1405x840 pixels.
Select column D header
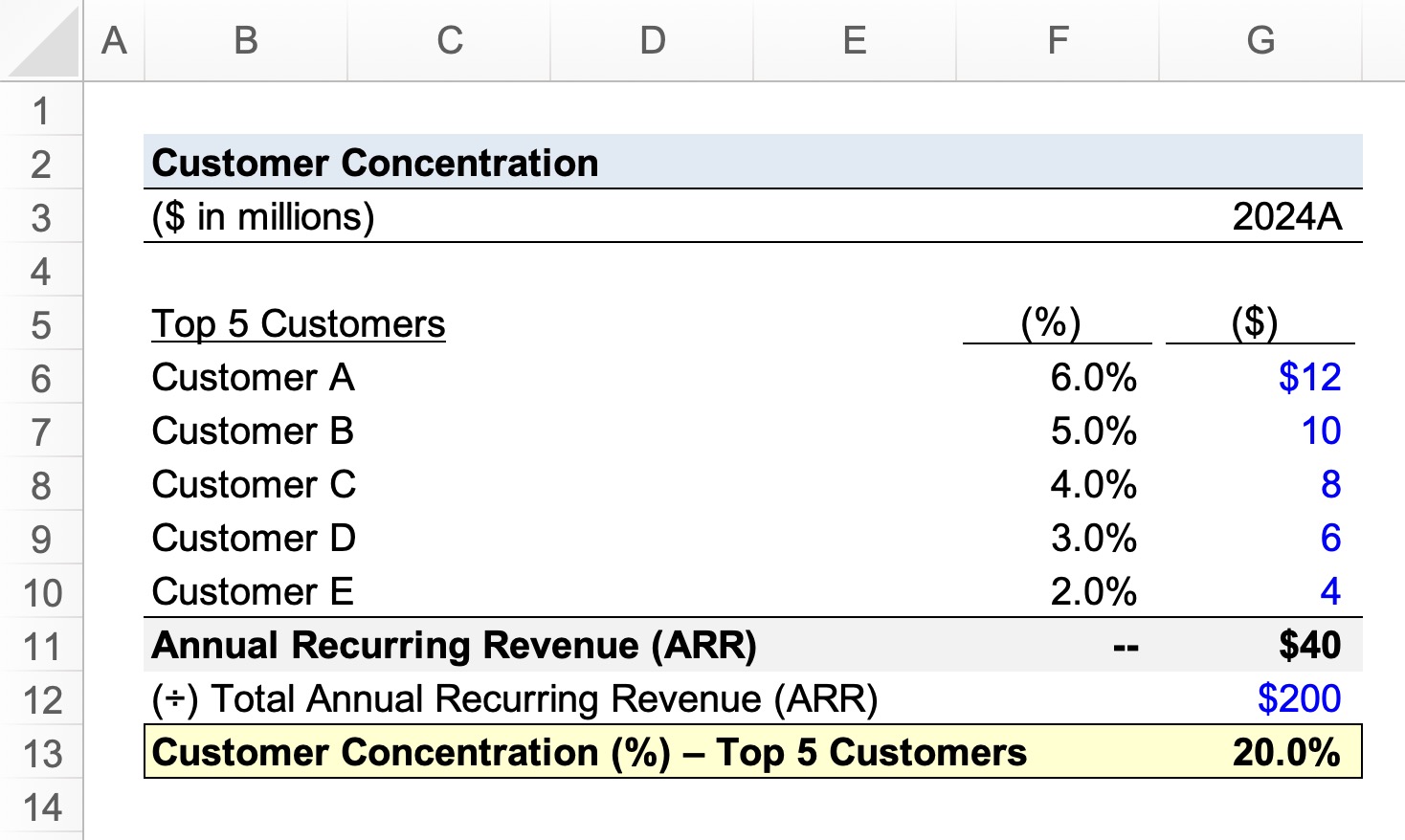point(652,40)
